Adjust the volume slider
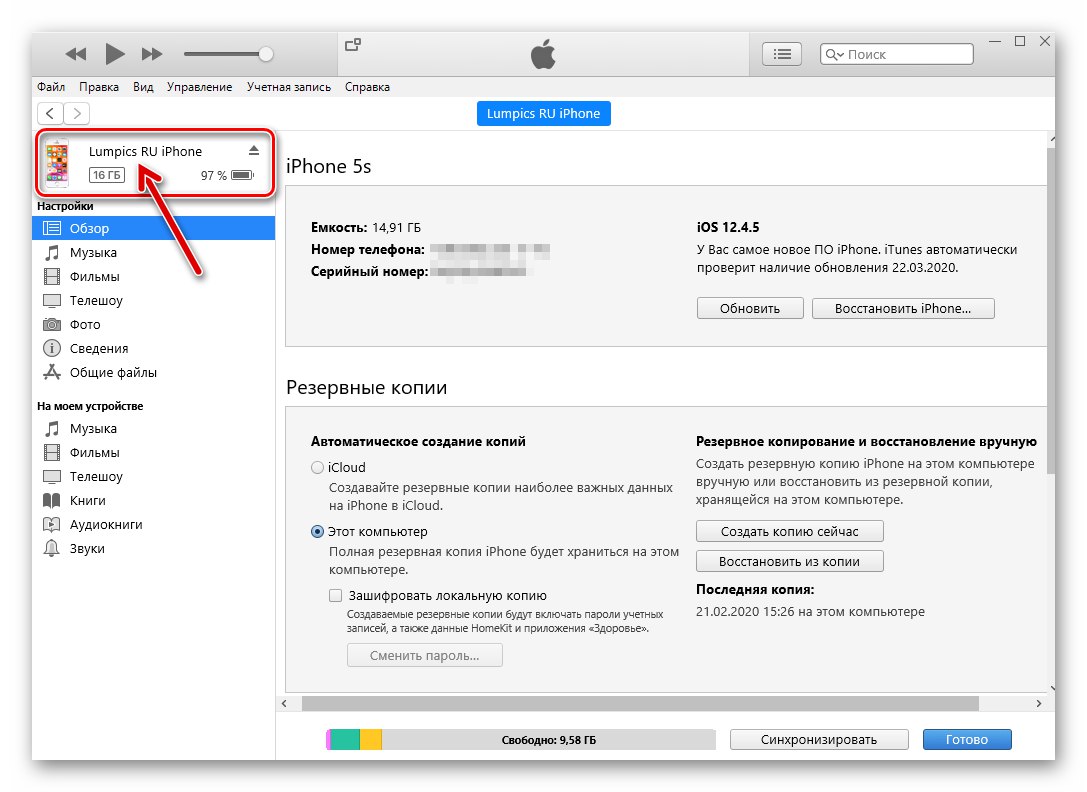 (264, 54)
